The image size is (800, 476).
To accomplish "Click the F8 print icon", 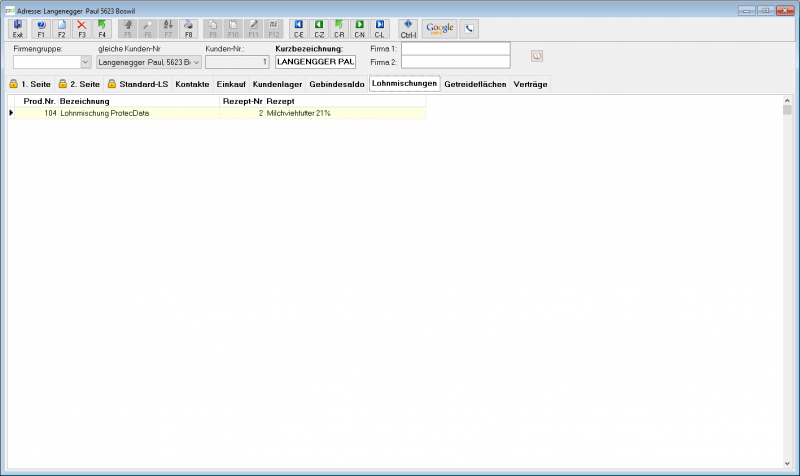I will click(188, 29).
